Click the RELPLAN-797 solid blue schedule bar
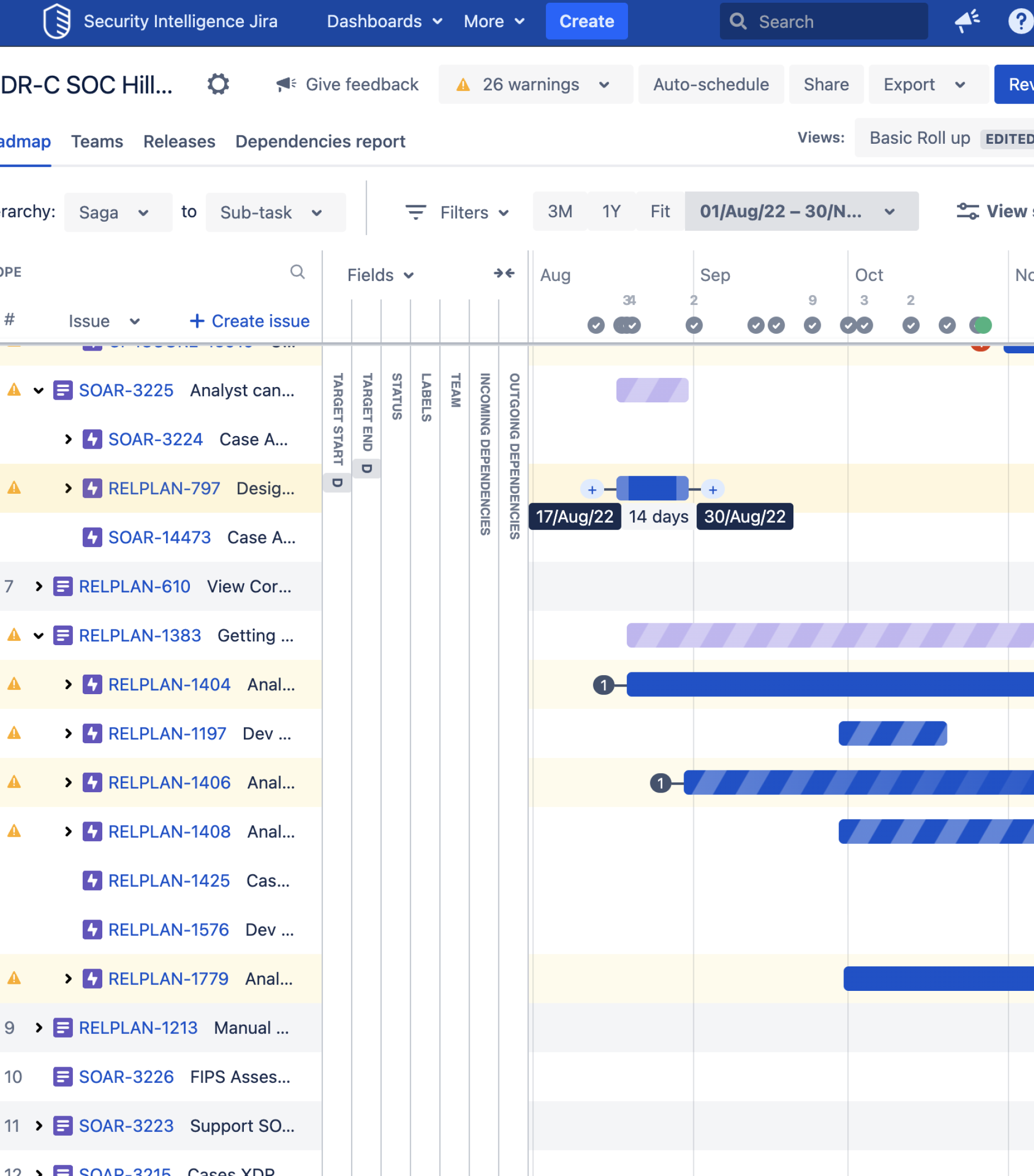 pos(652,488)
